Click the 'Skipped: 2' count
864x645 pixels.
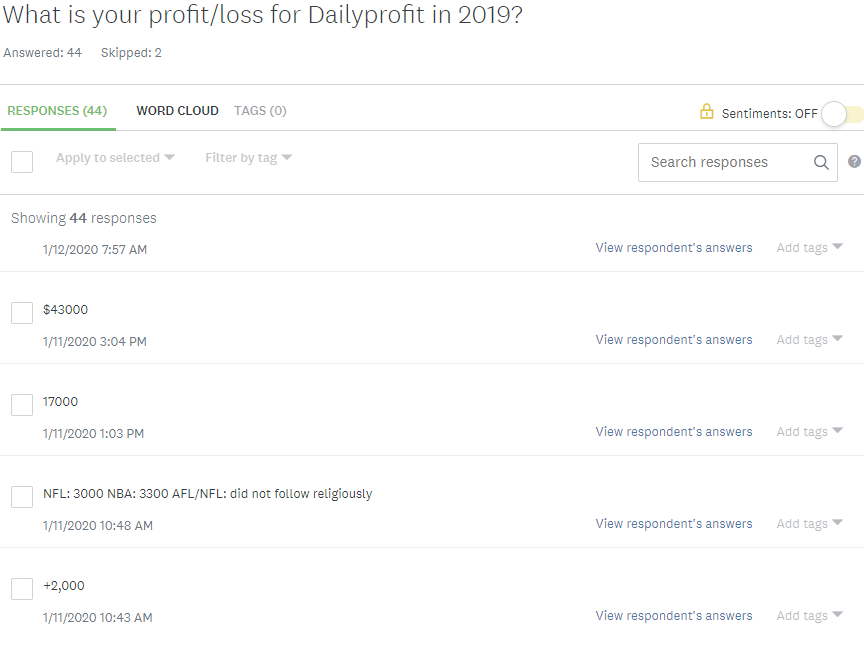point(131,53)
